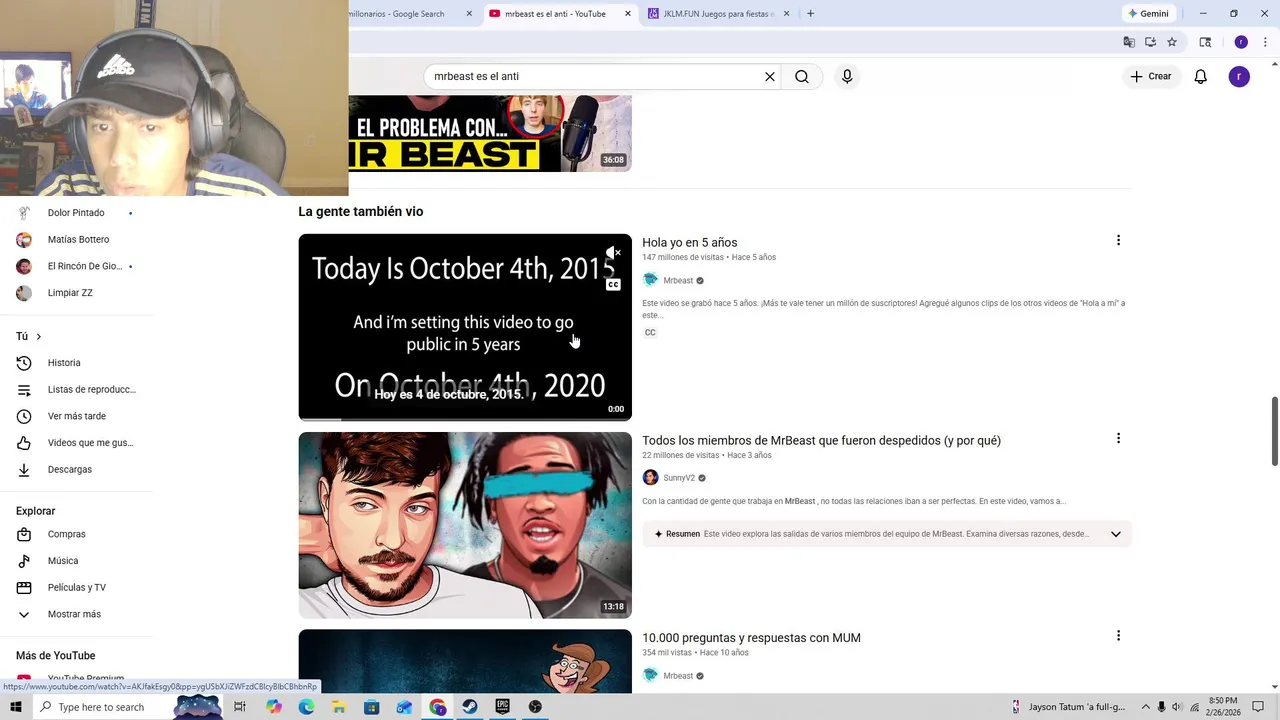The height and width of the screenshot is (720, 1280).
Task: Open the YouTube account avatar menu
Action: pos(1239,76)
